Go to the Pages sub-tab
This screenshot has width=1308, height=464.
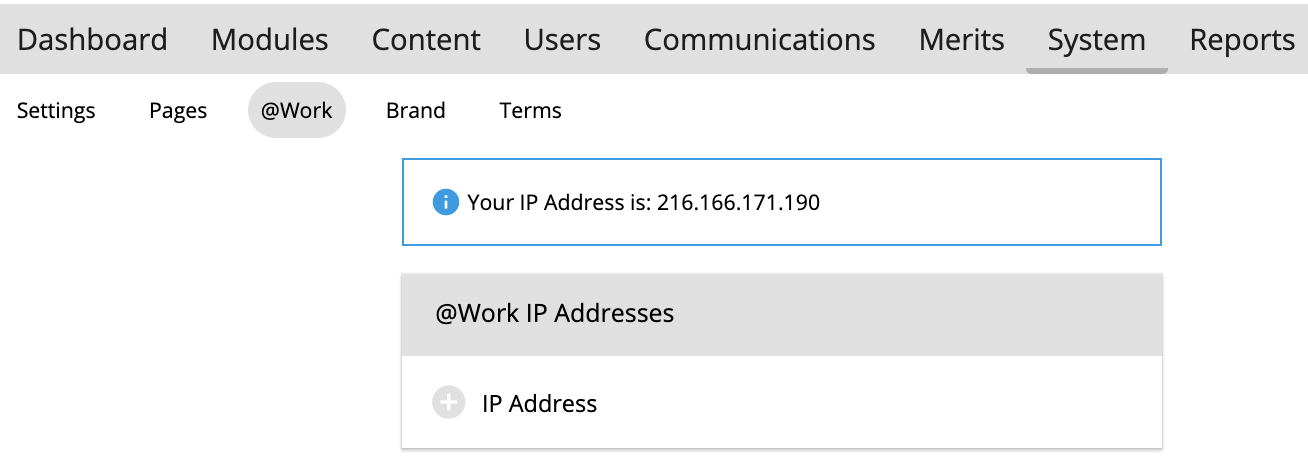(178, 110)
